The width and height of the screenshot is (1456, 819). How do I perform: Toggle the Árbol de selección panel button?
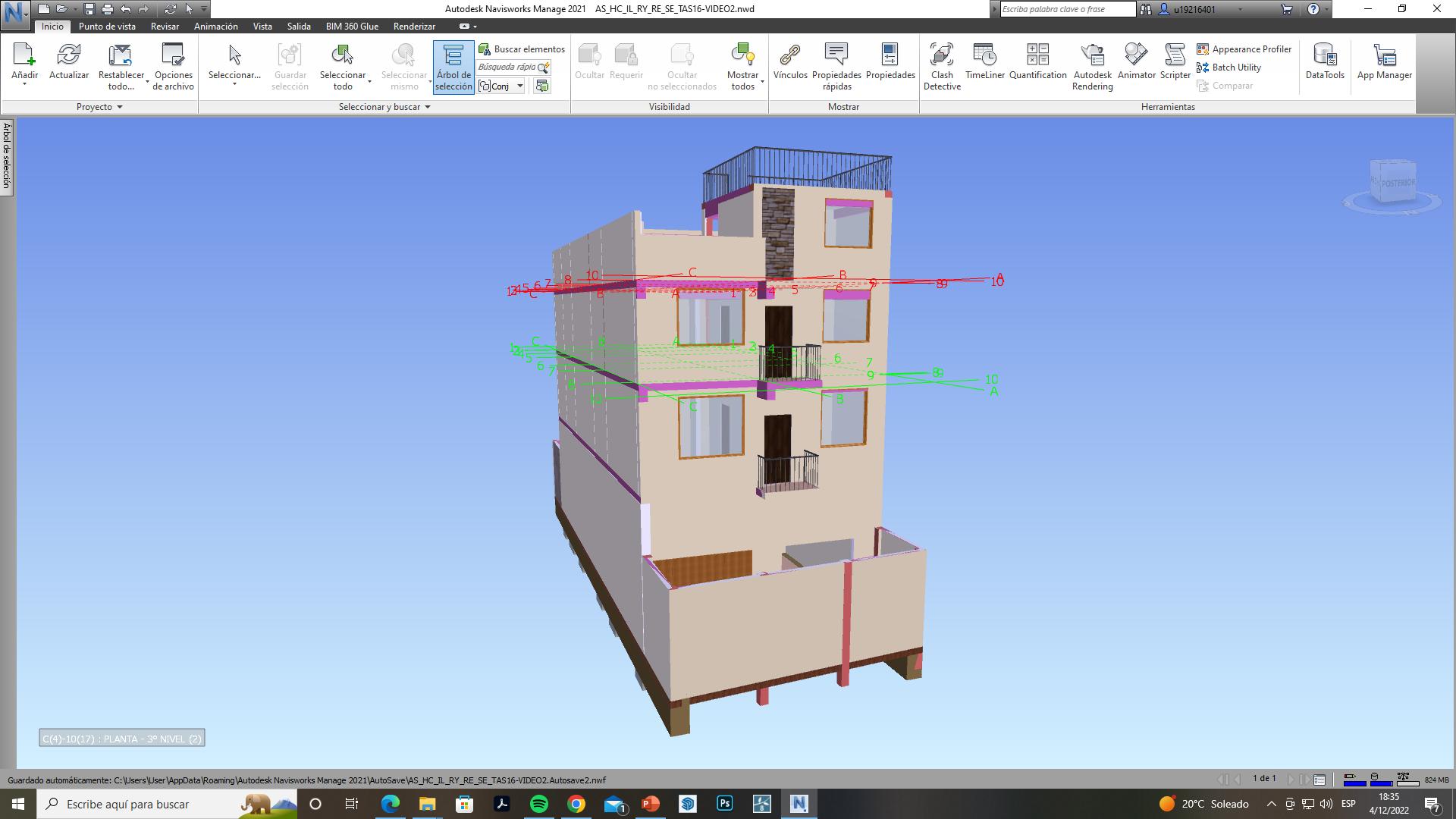click(x=453, y=67)
